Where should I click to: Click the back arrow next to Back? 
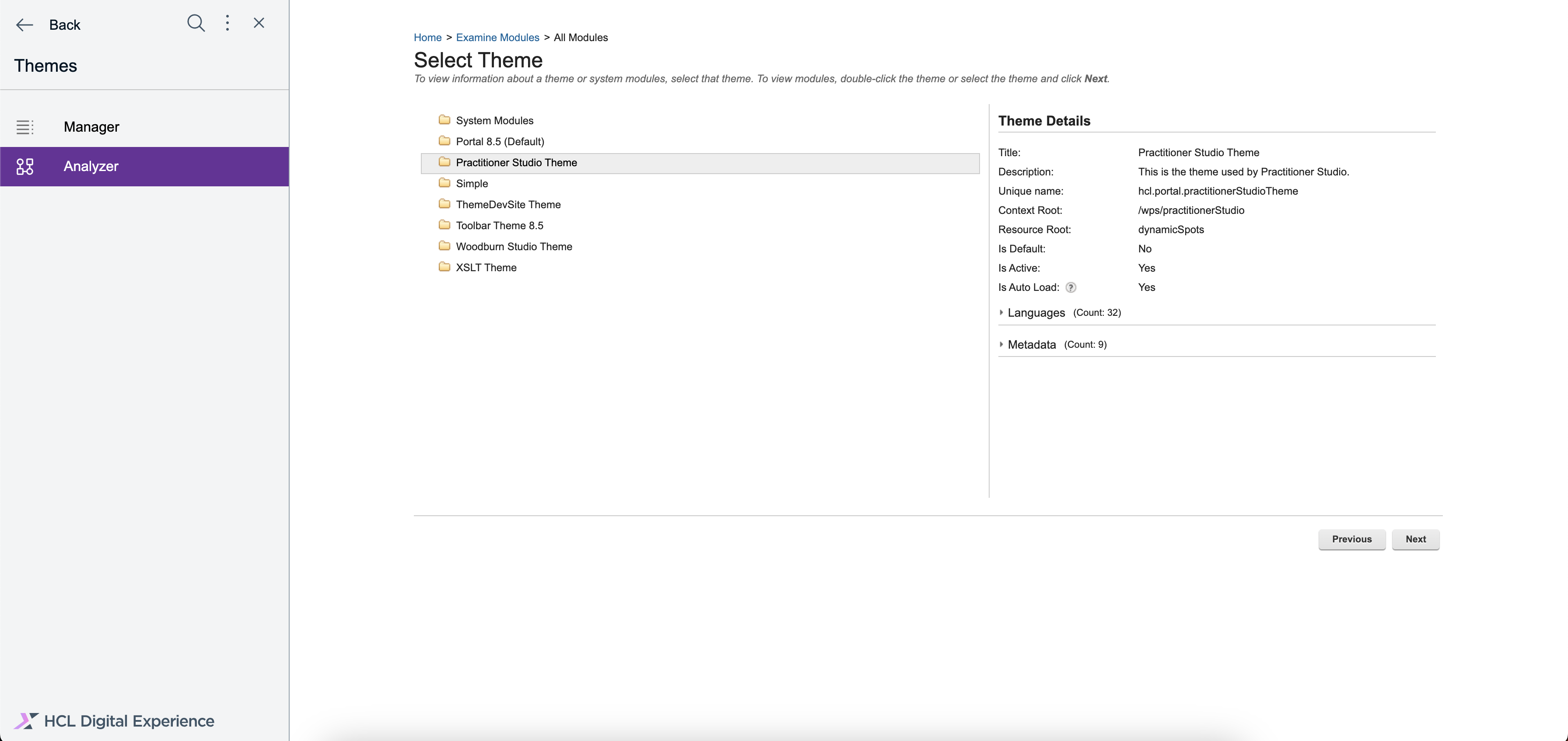pos(24,24)
